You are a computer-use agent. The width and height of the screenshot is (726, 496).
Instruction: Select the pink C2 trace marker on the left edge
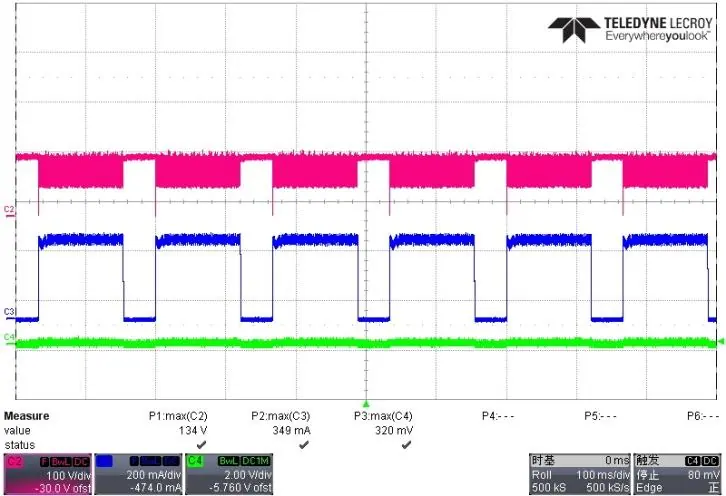pos(9,210)
